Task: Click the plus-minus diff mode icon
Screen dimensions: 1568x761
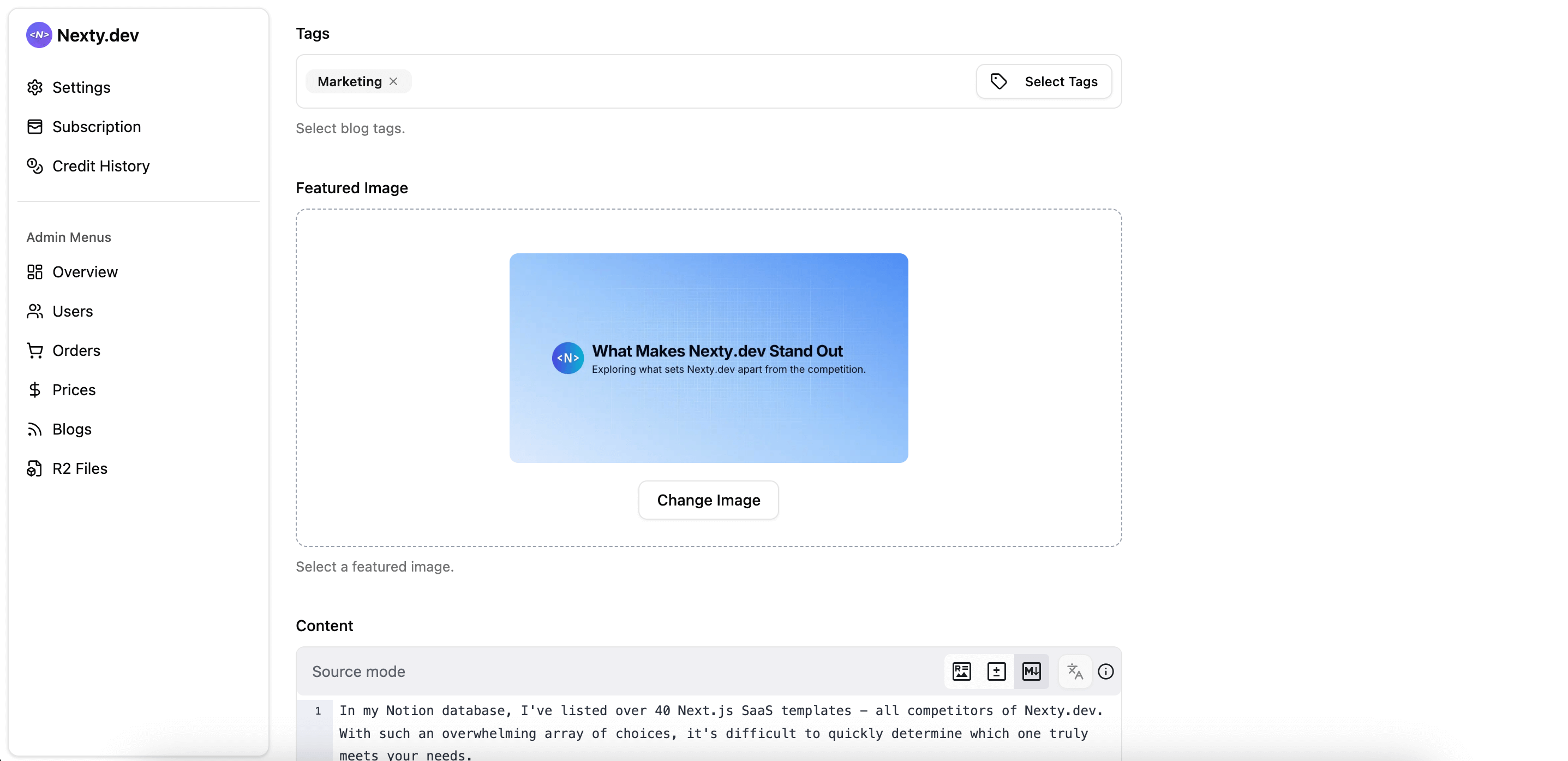Action: pyautogui.click(x=996, y=671)
